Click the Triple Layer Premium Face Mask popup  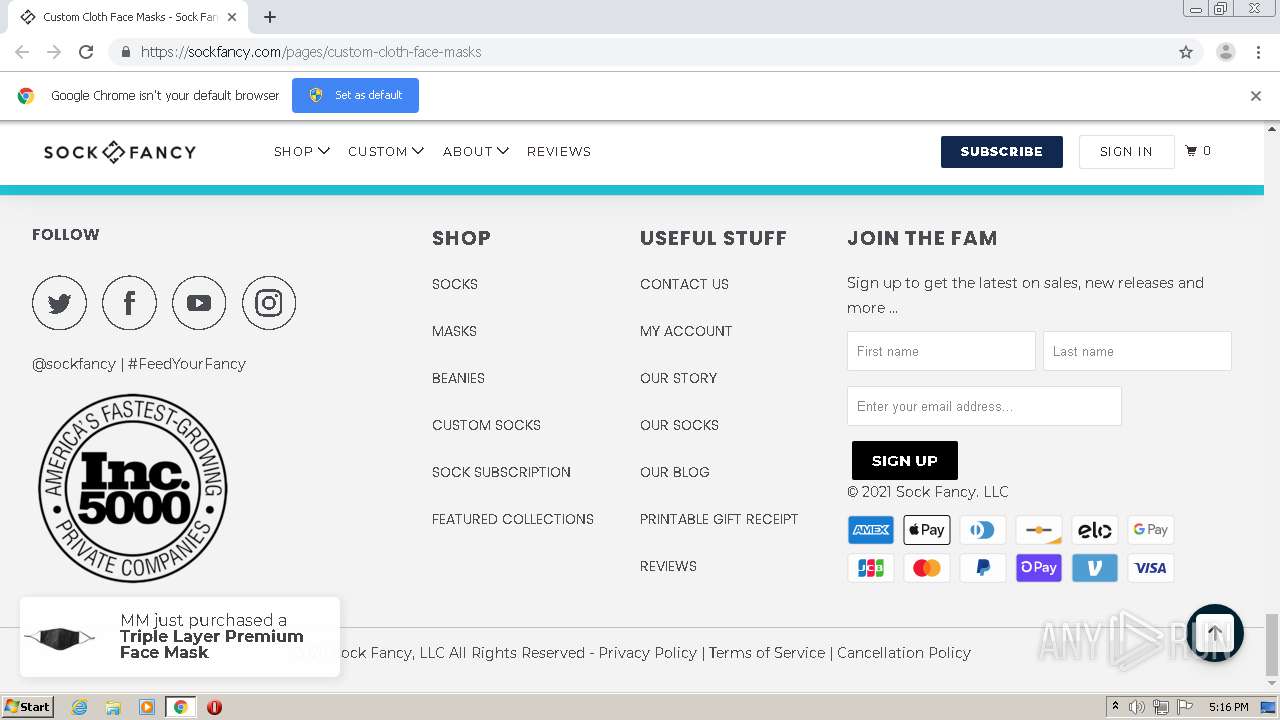click(x=180, y=637)
